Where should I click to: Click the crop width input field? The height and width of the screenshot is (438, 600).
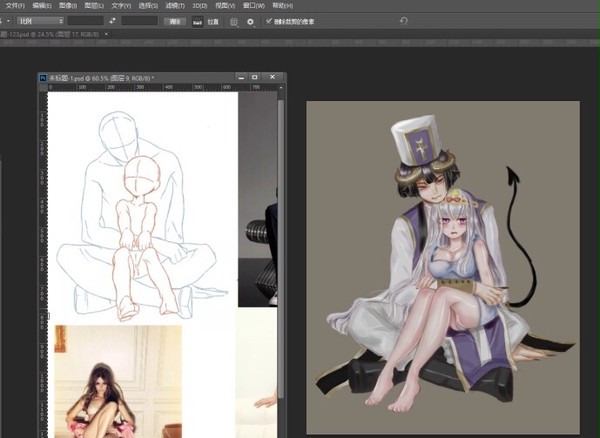point(85,21)
